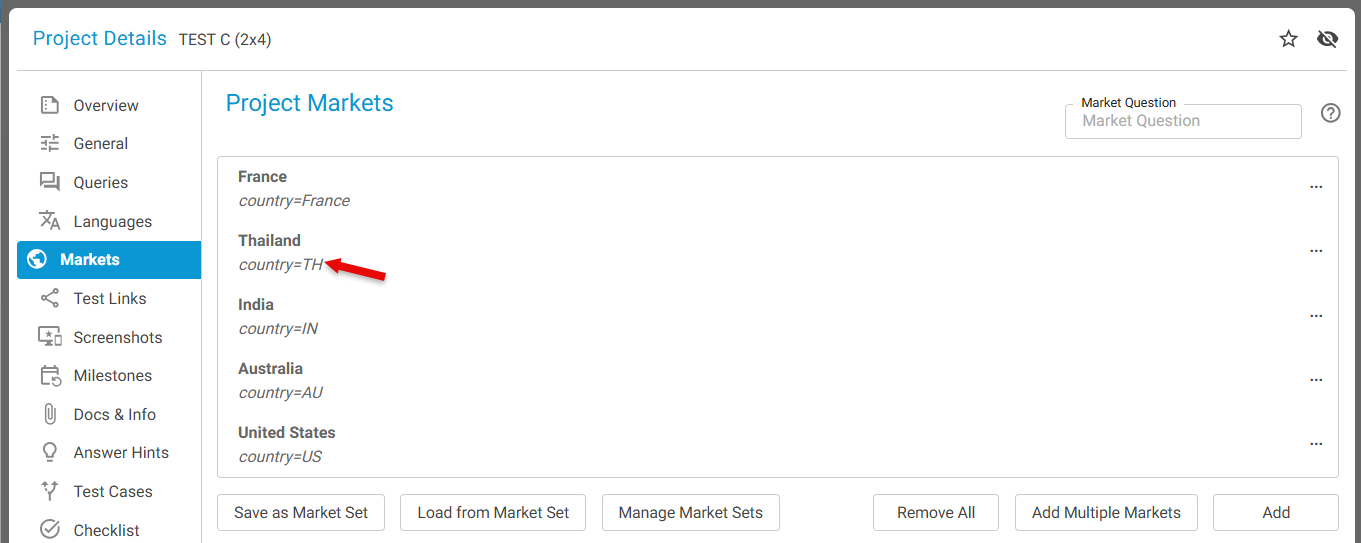Open the France market options menu

(1316, 187)
